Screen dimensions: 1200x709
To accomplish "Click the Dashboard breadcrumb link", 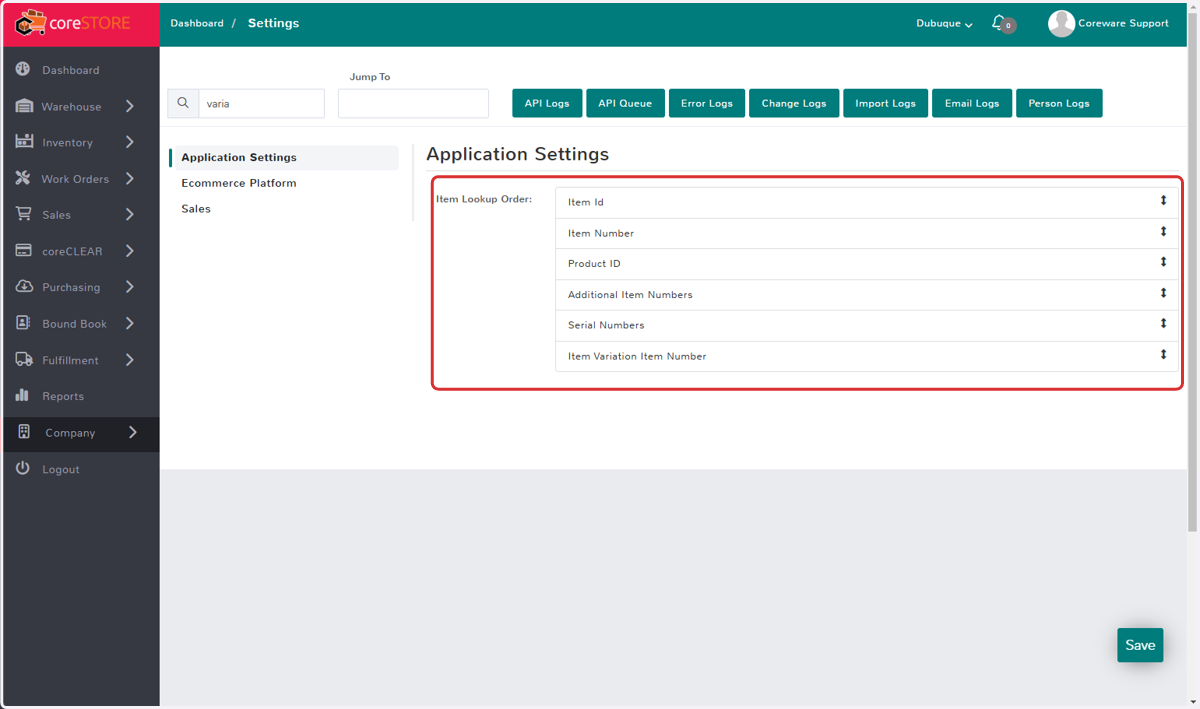I will click(197, 23).
